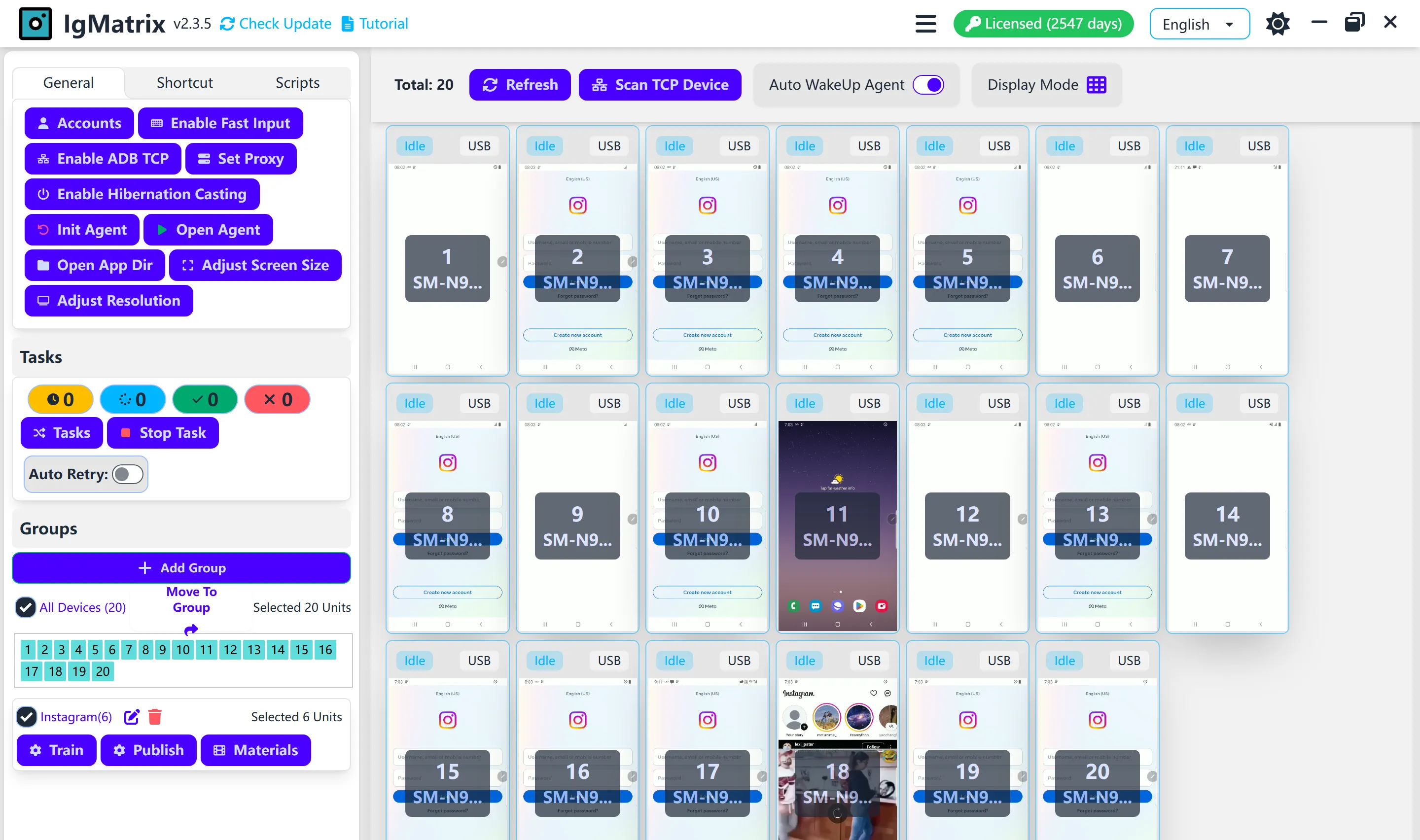Switch to the Scripts tab

point(297,82)
